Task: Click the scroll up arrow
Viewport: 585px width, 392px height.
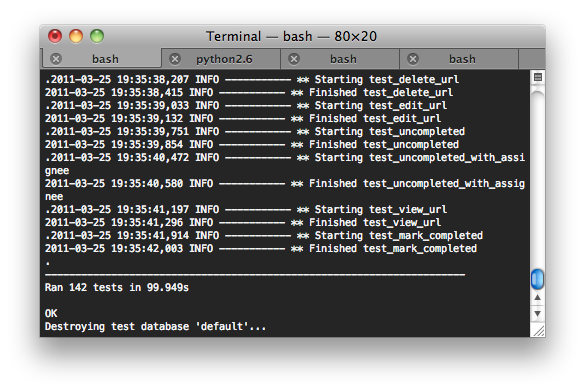Action: pos(538,298)
